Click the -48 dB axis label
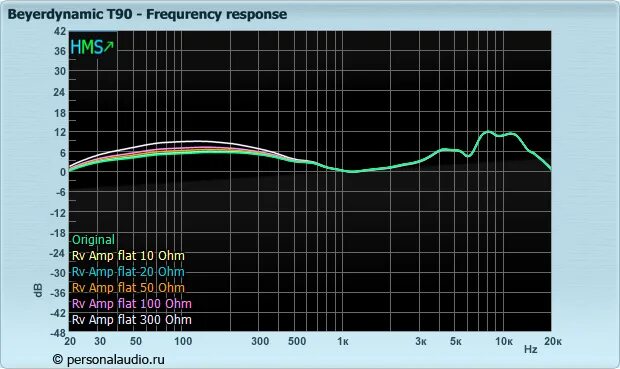The height and width of the screenshot is (369, 620). 58,333
